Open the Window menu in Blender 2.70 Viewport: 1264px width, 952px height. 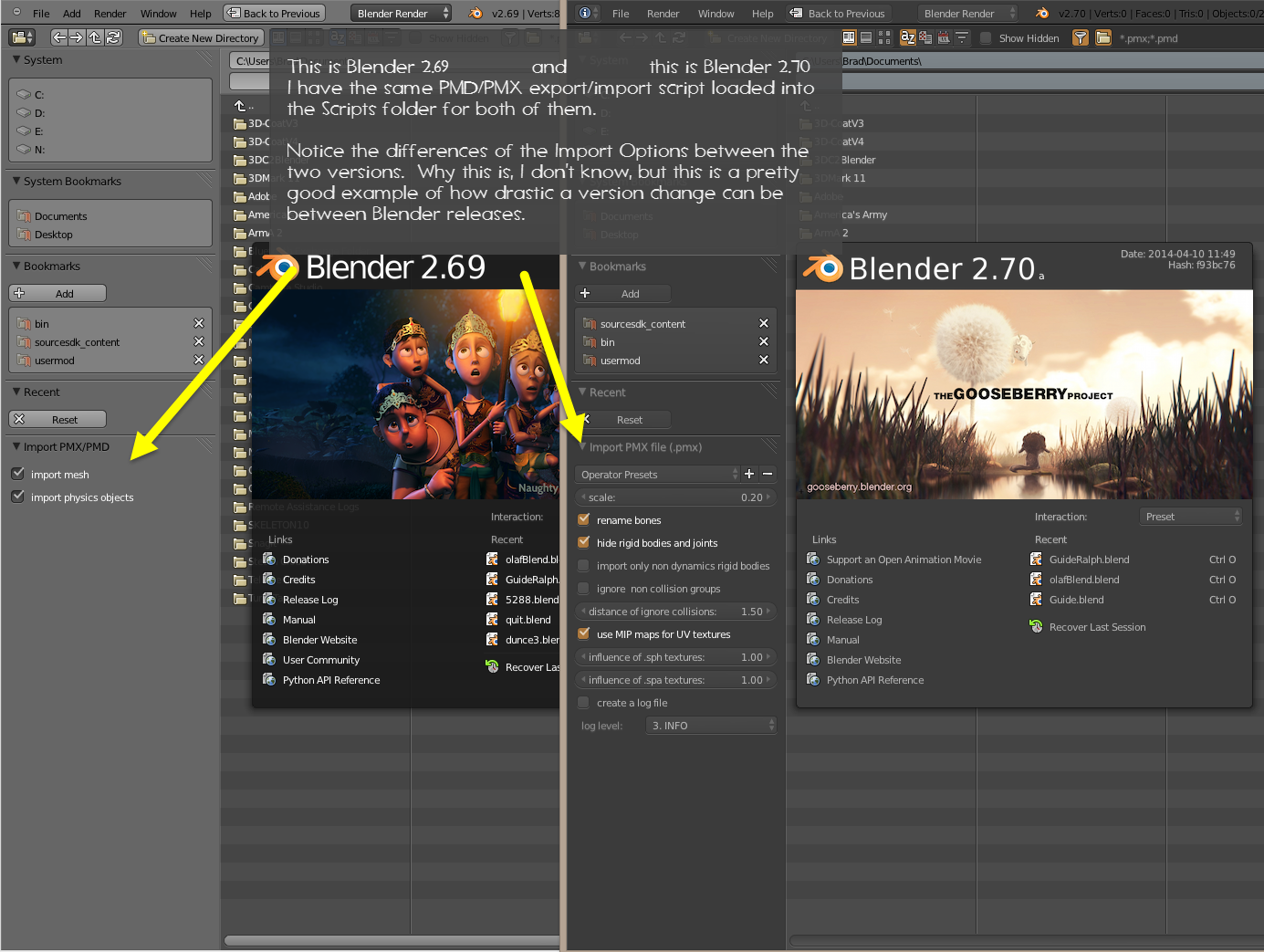tap(716, 14)
